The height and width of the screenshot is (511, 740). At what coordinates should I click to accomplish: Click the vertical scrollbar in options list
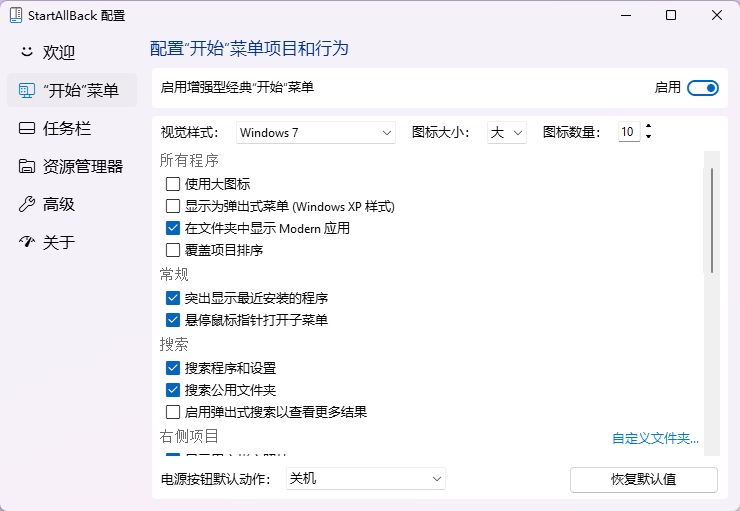[712, 220]
